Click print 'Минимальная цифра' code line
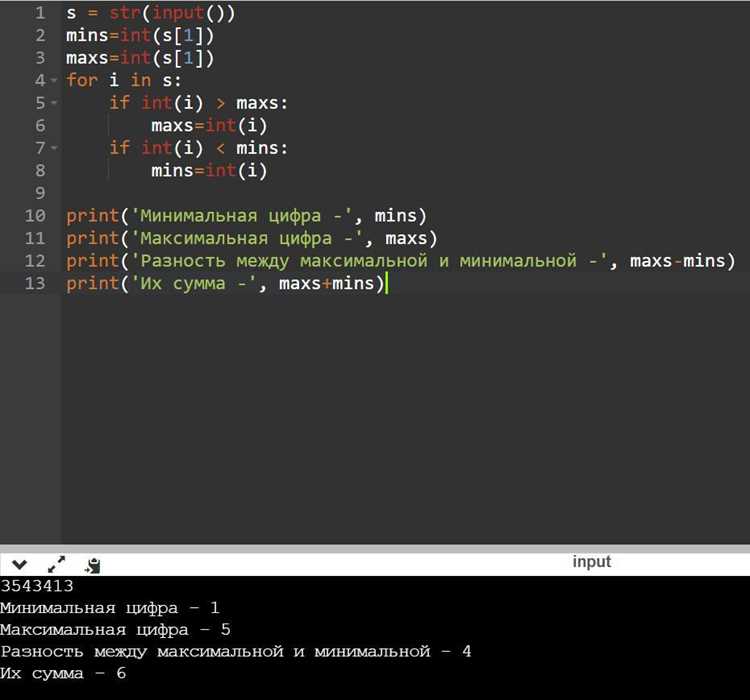Screen dimensions: 750x700 pyautogui.click(x=246, y=215)
